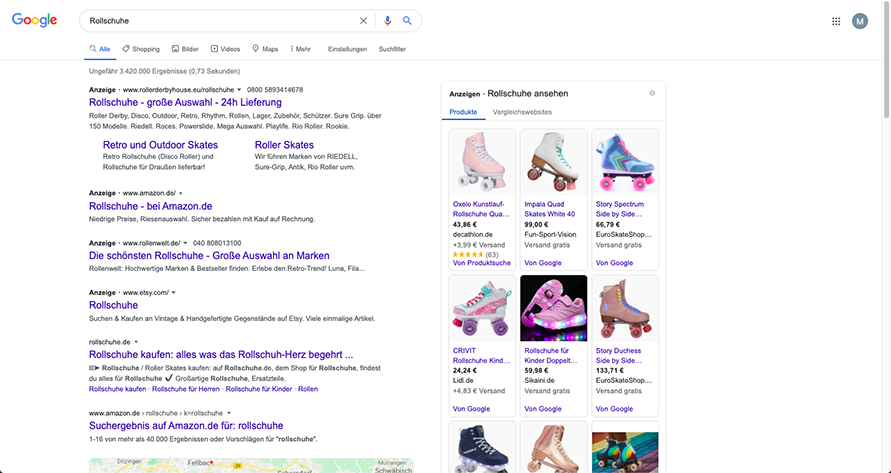Open the 'Rollen' sublink
This screenshot has width=891, height=473.
click(308, 389)
